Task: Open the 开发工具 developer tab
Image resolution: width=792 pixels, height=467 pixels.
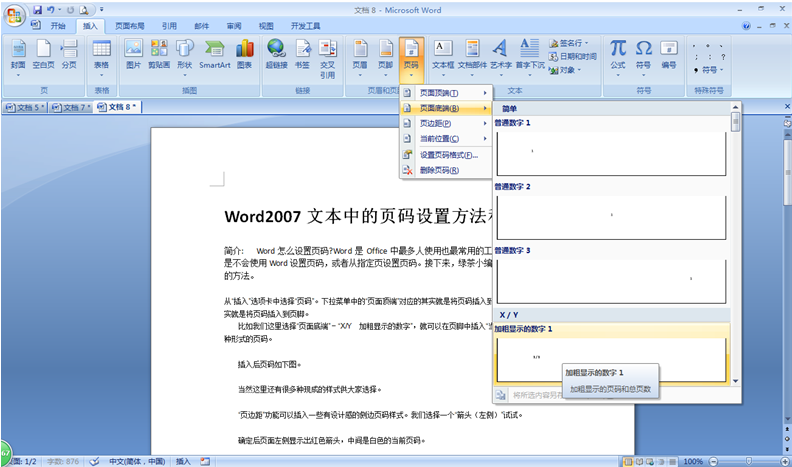Action: pos(306,26)
